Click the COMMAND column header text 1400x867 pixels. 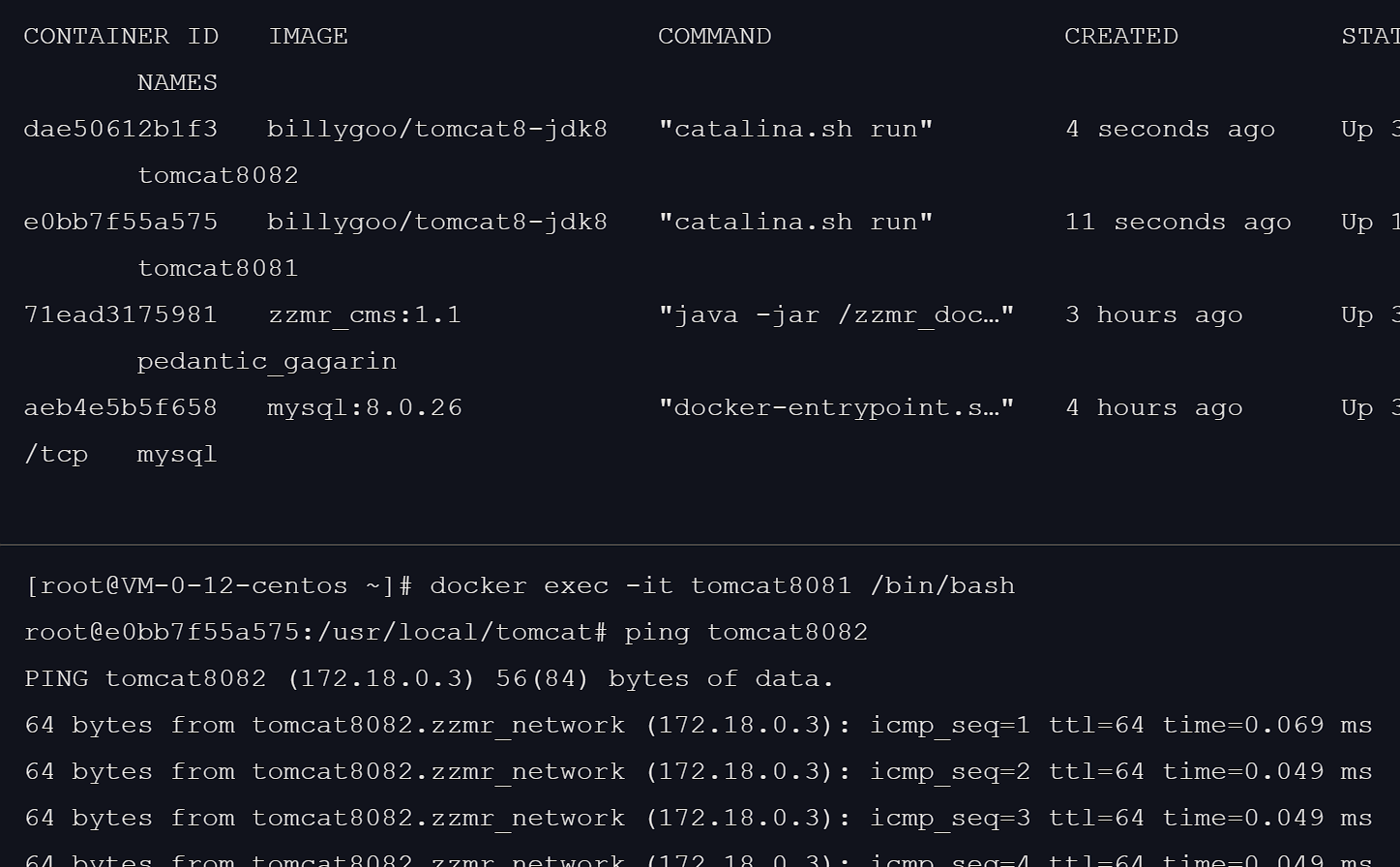[714, 37]
